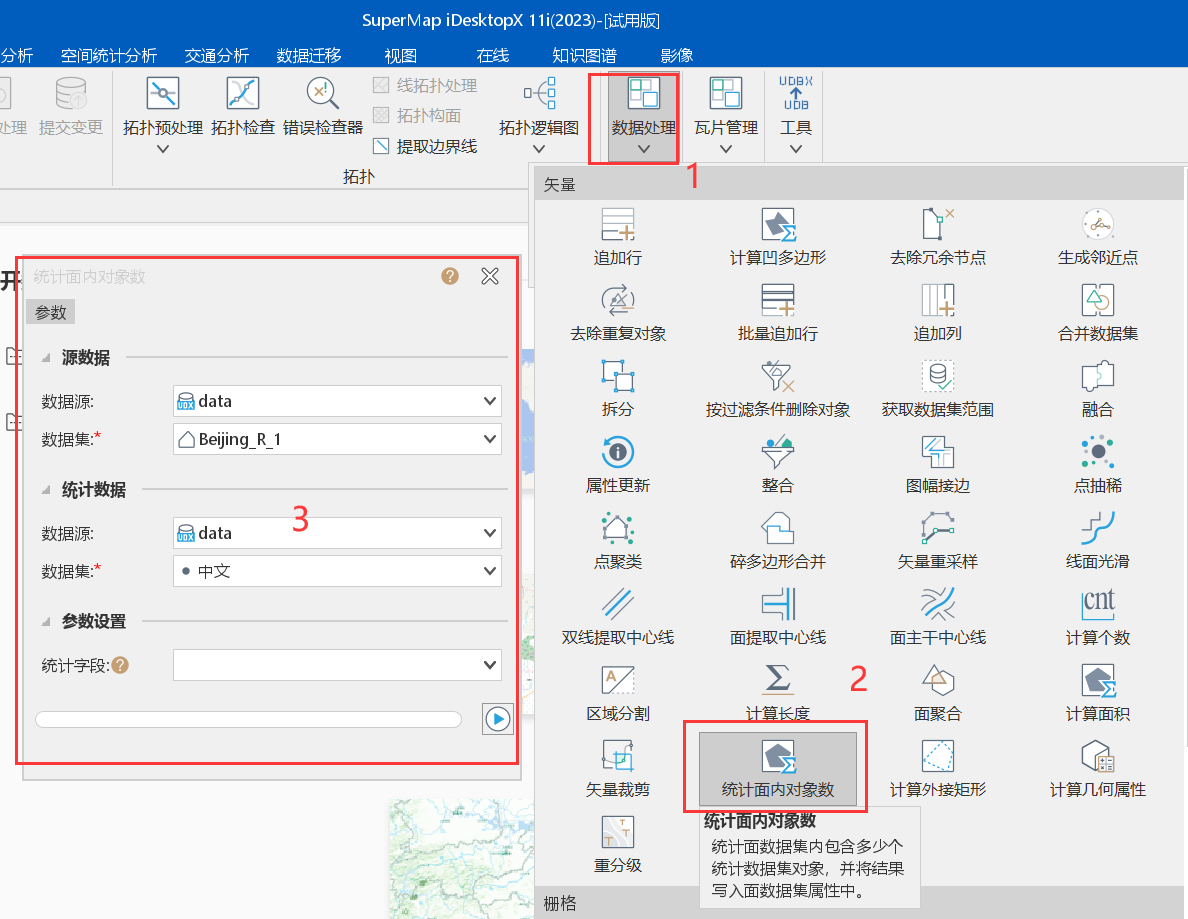1188x919 pixels.
Task: Switch to 数据迁移 ribbon tab
Action: [x=309, y=55]
